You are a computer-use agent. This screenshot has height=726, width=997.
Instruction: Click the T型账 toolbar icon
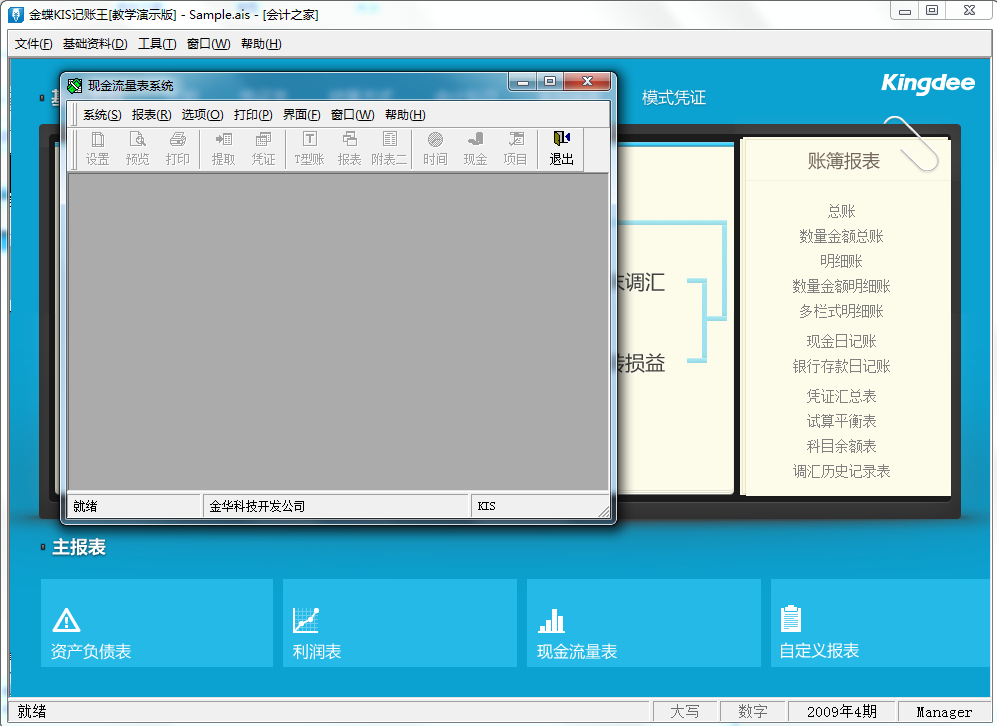[309, 149]
